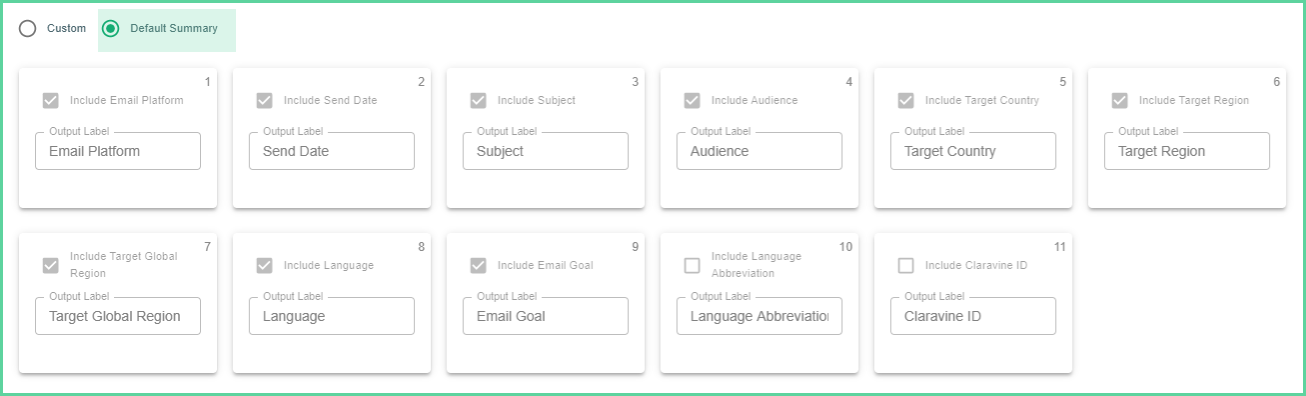Uncheck the Include Target Country checkbox
This screenshot has height=396, width=1306.
click(906, 101)
